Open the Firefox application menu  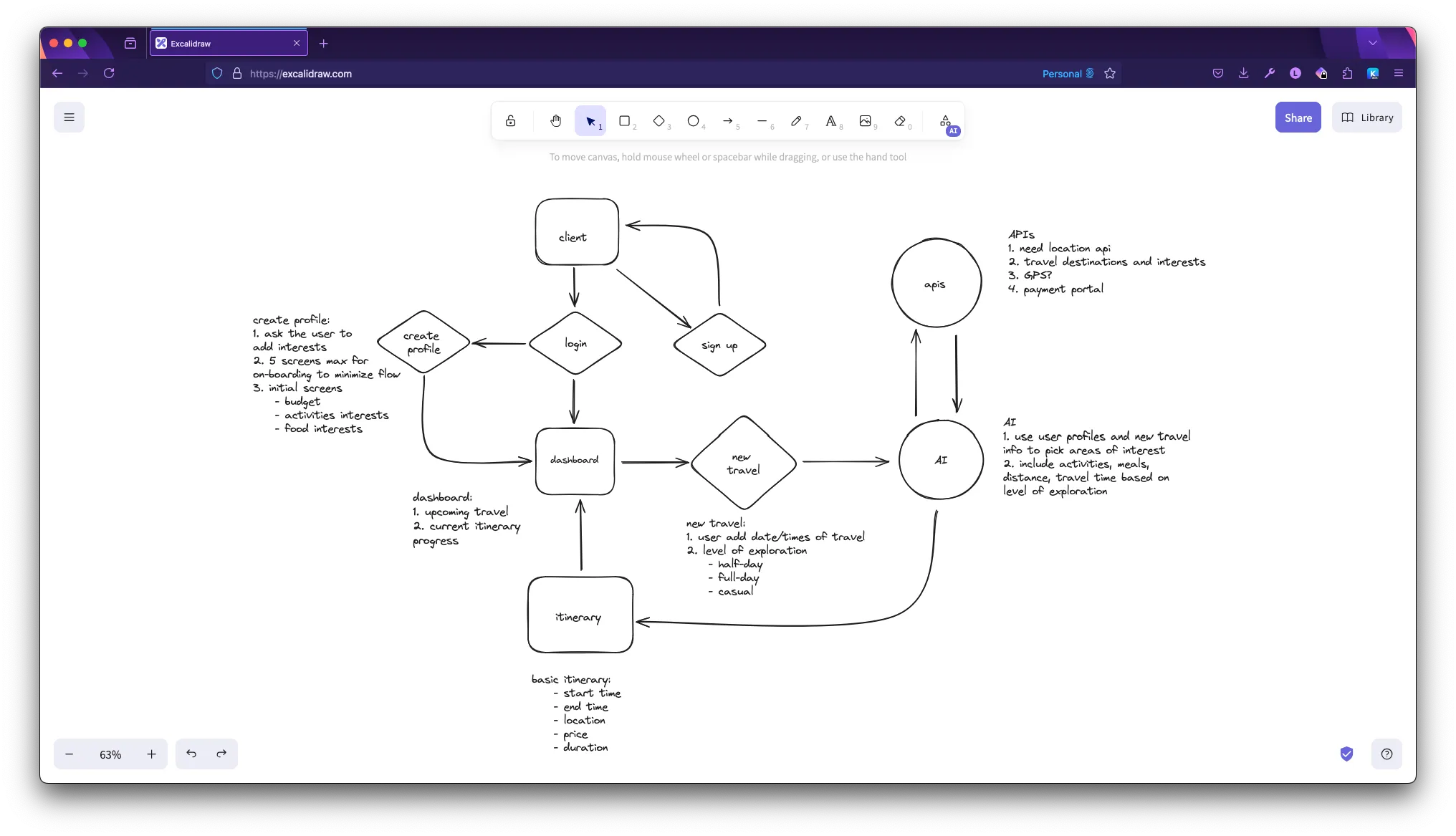tap(1399, 73)
